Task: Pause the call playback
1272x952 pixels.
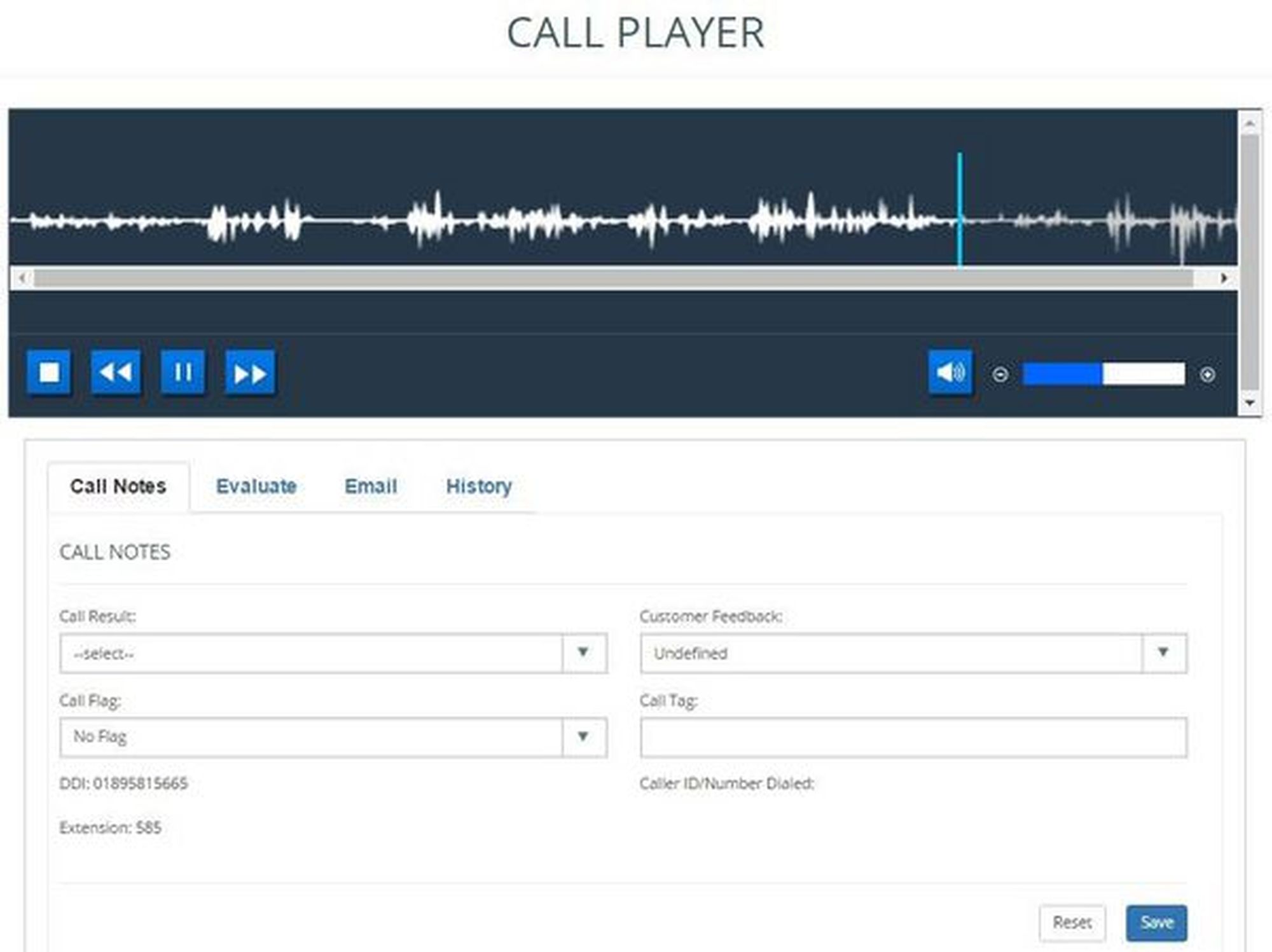Action: tap(183, 372)
